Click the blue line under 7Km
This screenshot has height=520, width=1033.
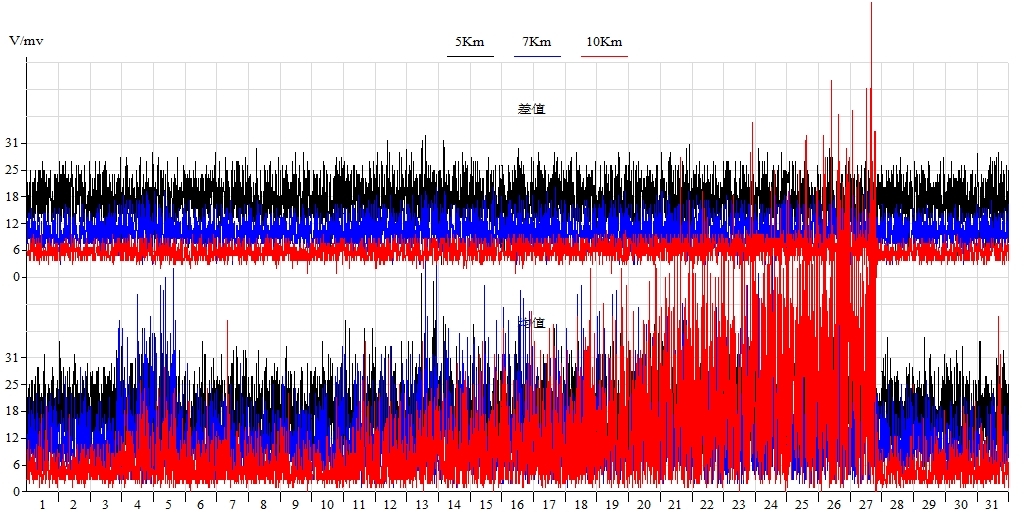(537, 56)
